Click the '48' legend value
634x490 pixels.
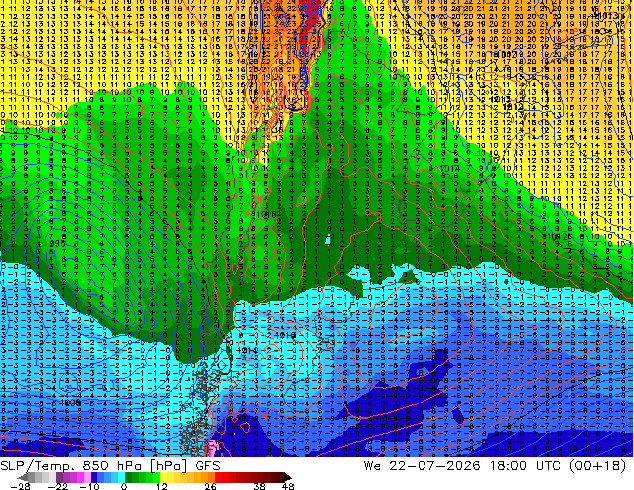click(x=288, y=486)
